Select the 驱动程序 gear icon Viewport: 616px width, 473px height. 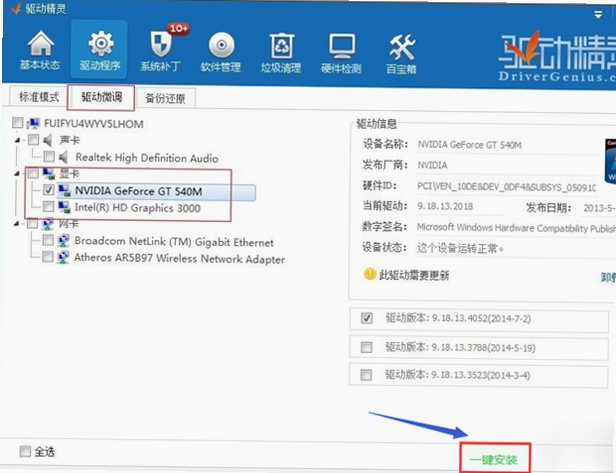click(100, 50)
